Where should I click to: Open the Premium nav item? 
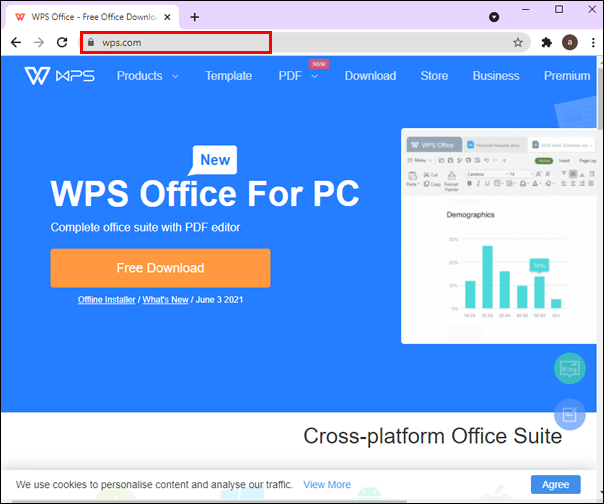pos(567,76)
